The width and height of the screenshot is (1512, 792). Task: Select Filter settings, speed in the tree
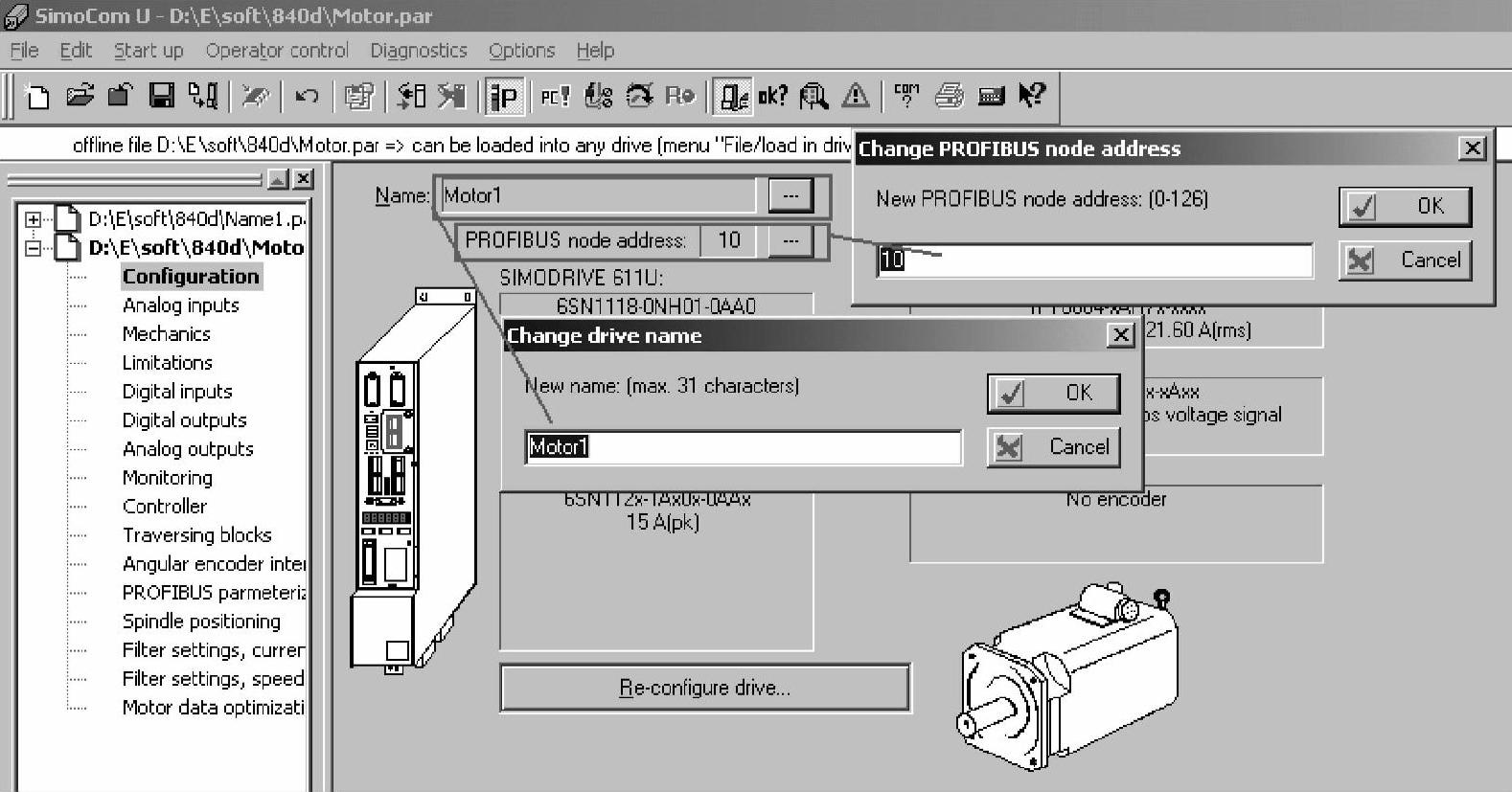(x=213, y=679)
